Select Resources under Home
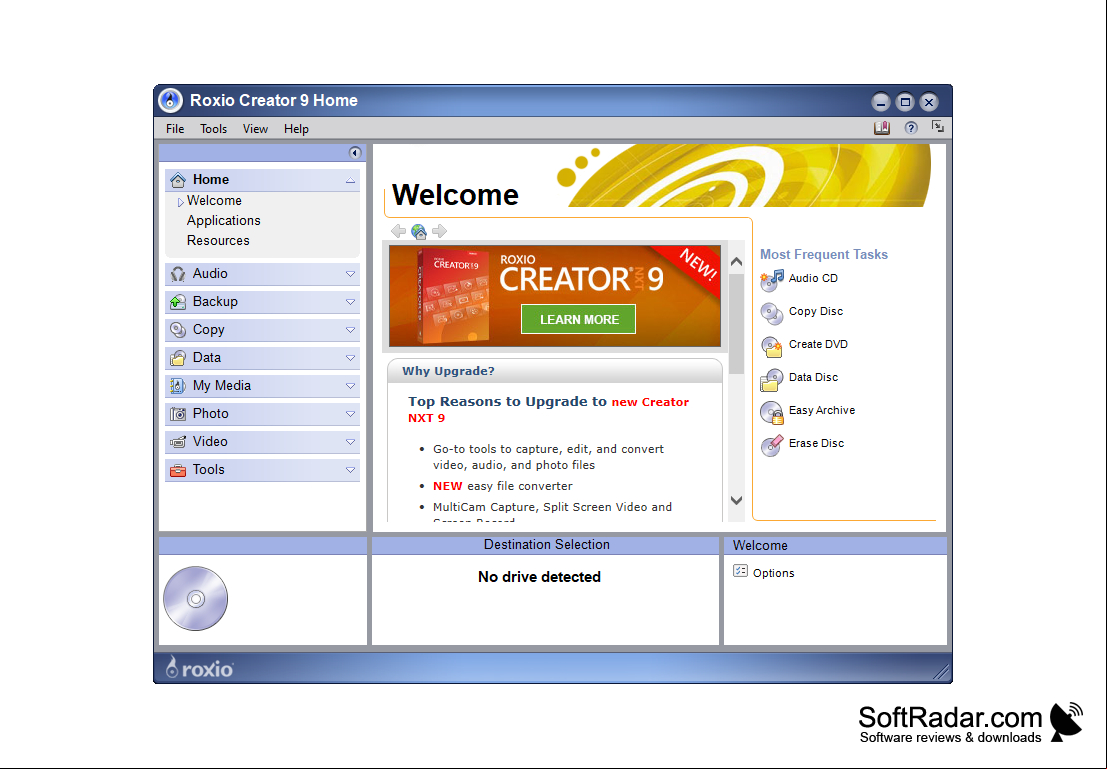The height and width of the screenshot is (769, 1107). point(218,240)
